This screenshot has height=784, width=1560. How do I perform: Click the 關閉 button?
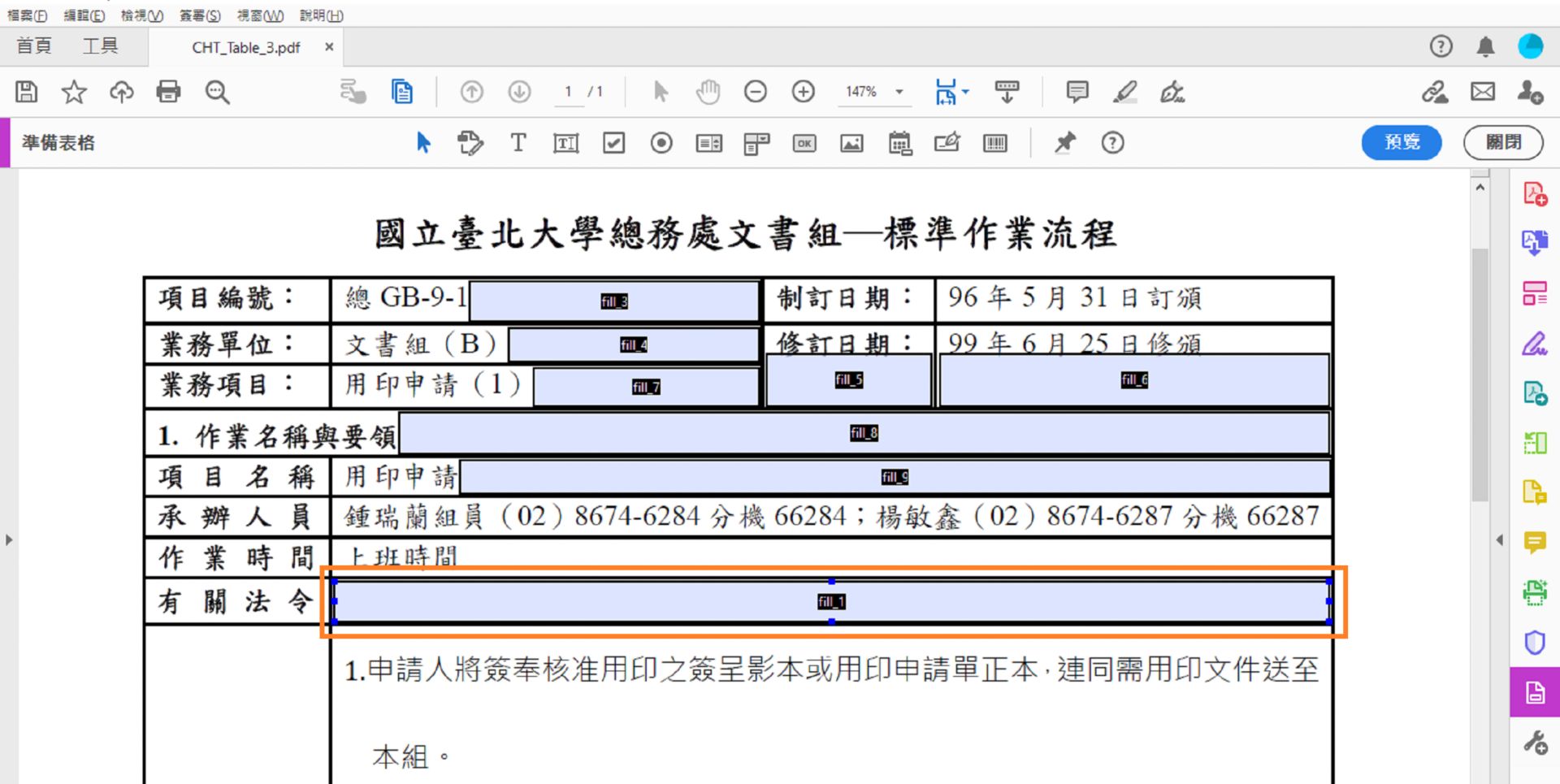tap(1503, 142)
